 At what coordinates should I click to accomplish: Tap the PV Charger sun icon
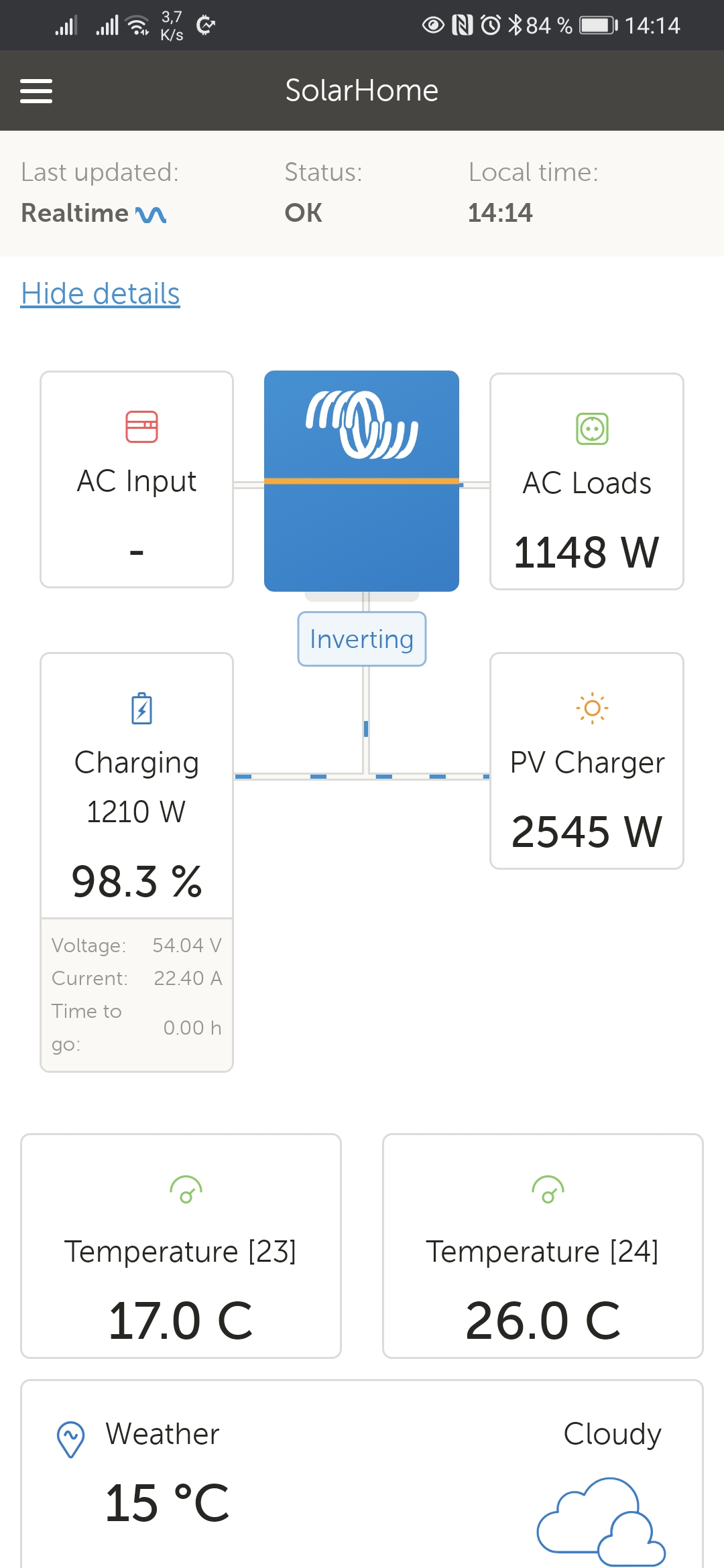tap(592, 708)
